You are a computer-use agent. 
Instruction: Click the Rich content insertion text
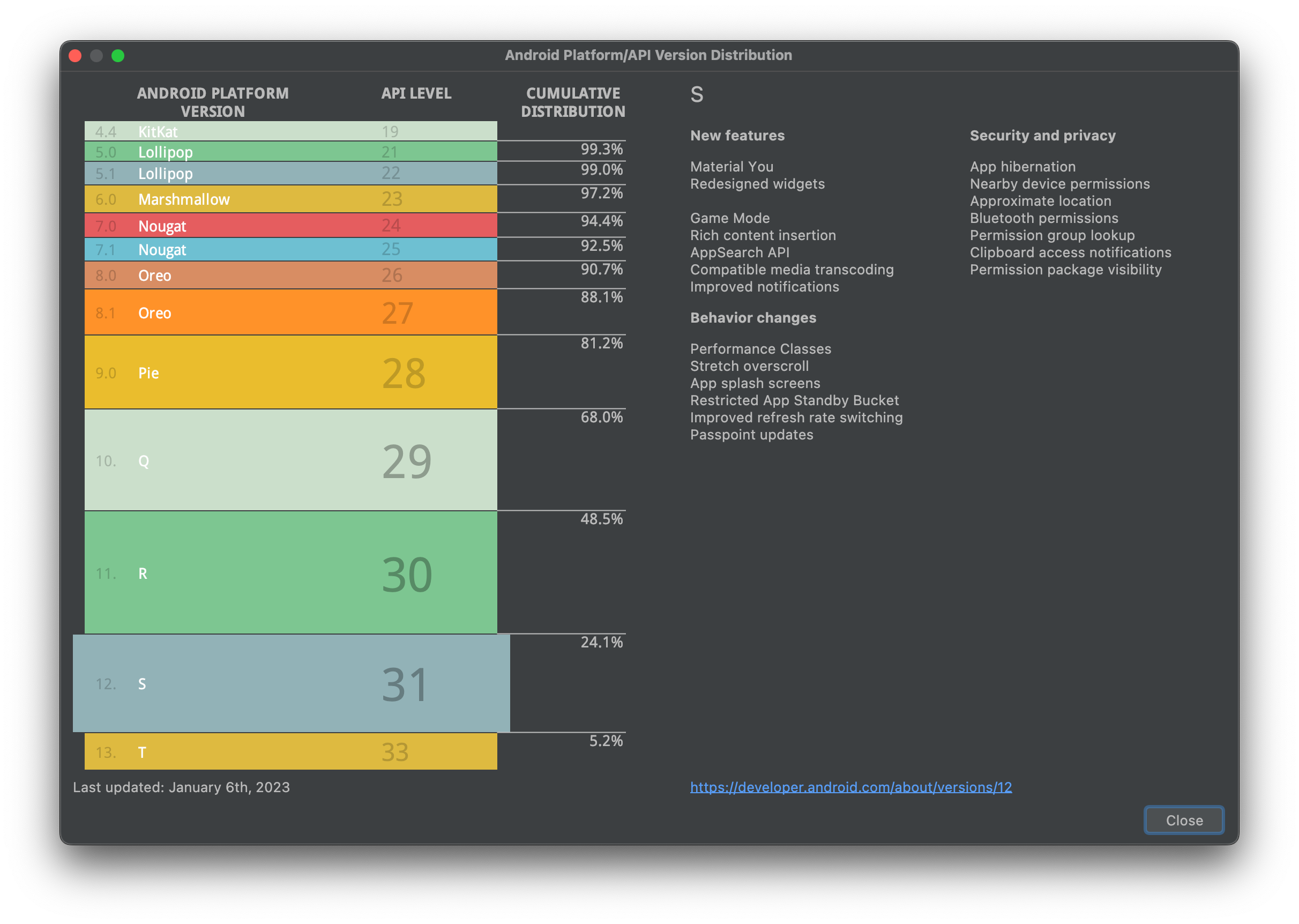point(763,235)
